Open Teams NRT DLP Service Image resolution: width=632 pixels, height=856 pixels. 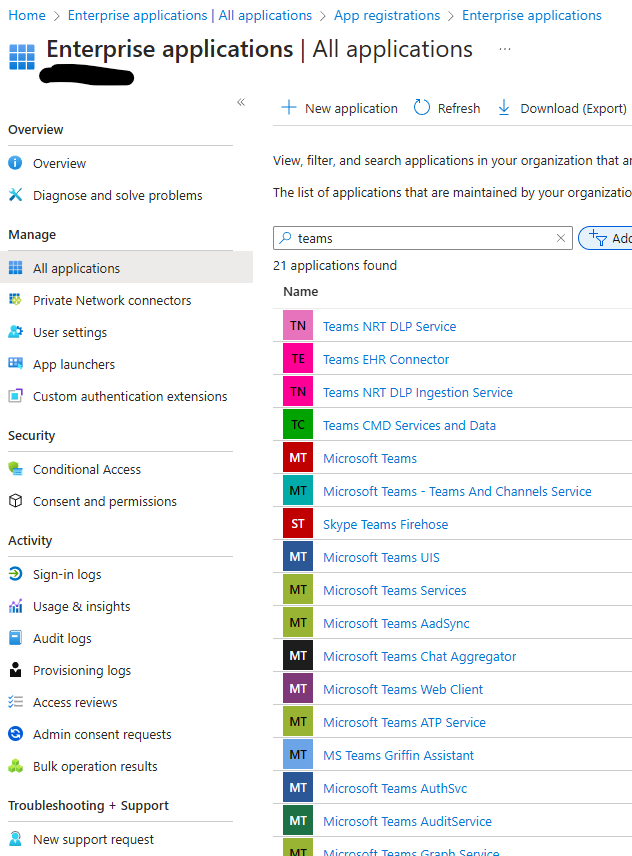(x=389, y=326)
